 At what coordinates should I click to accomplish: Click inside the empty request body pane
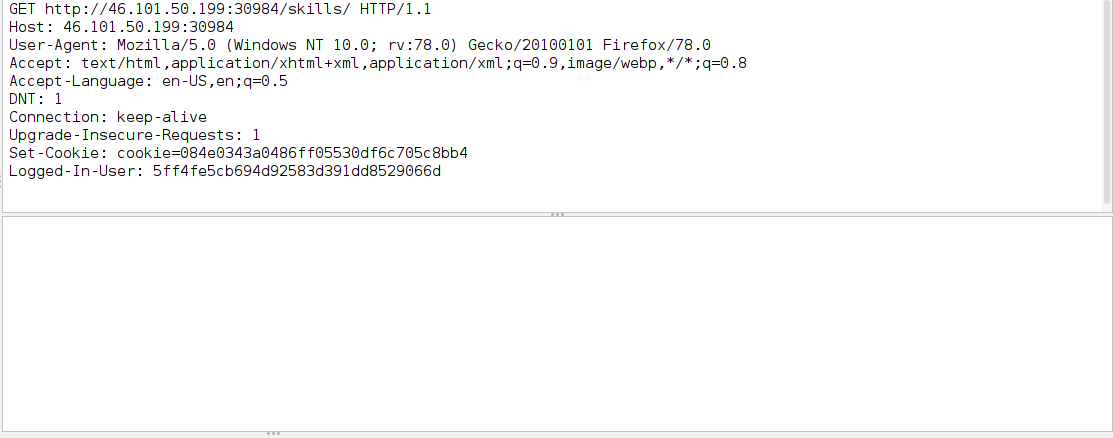pyautogui.click(x=556, y=324)
